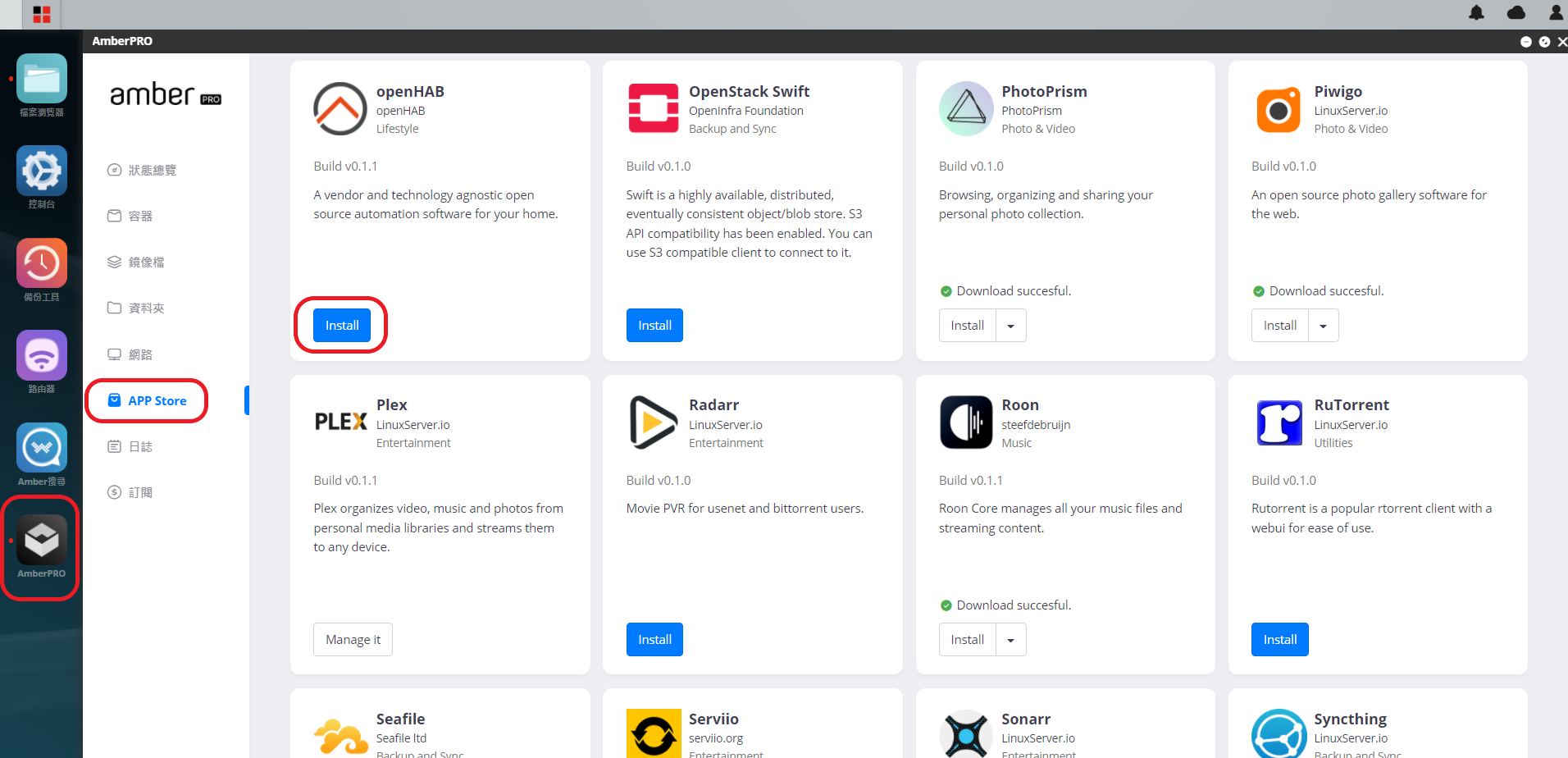
Task: Launch the backup tool clock icon
Action: pos(41,264)
